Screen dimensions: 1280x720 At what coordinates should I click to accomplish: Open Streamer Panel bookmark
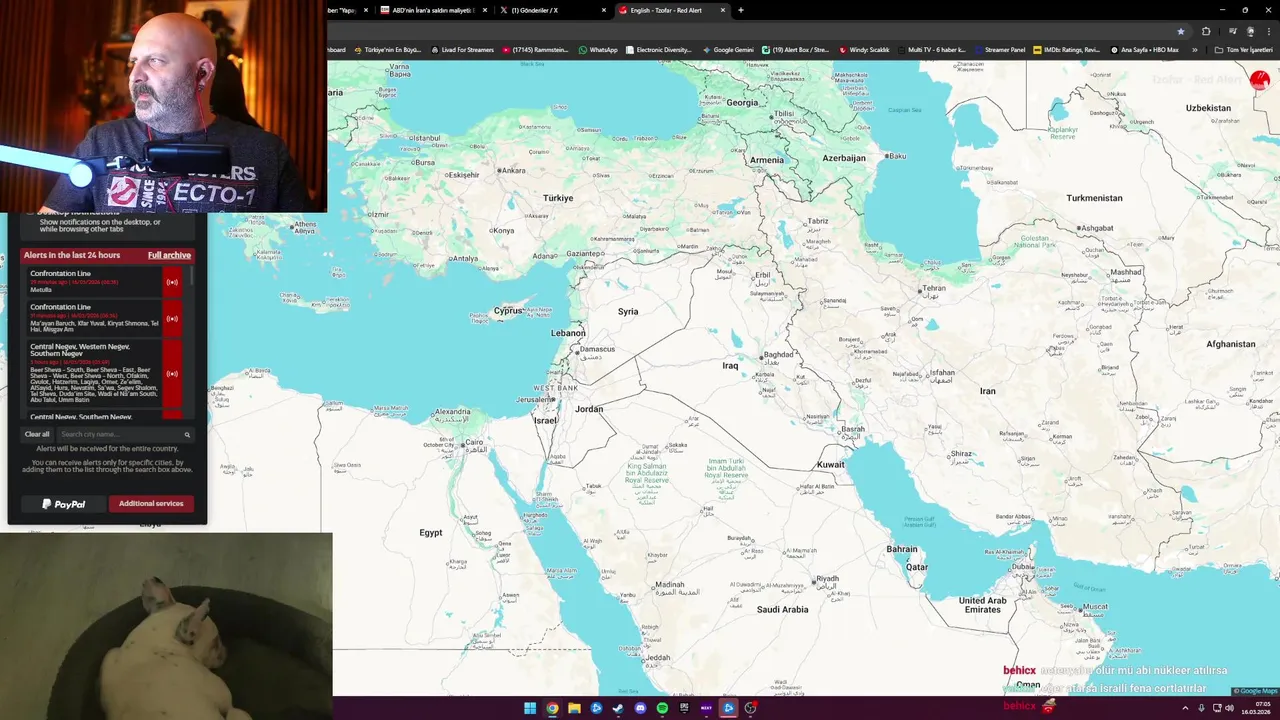pyautogui.click(x=999, y=49)
